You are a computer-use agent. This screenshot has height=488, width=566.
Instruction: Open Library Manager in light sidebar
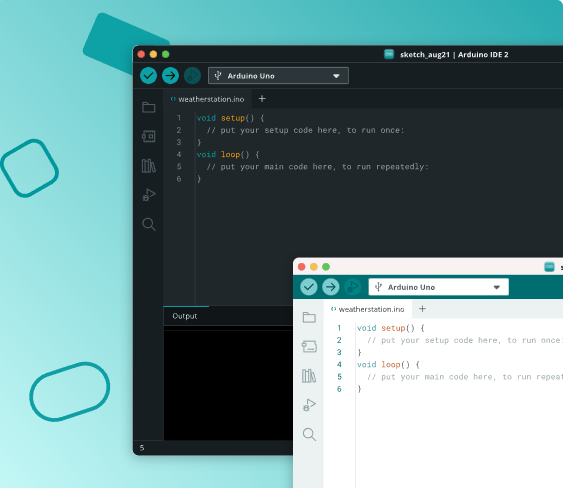pyautogui.click(x=309, y=376)
